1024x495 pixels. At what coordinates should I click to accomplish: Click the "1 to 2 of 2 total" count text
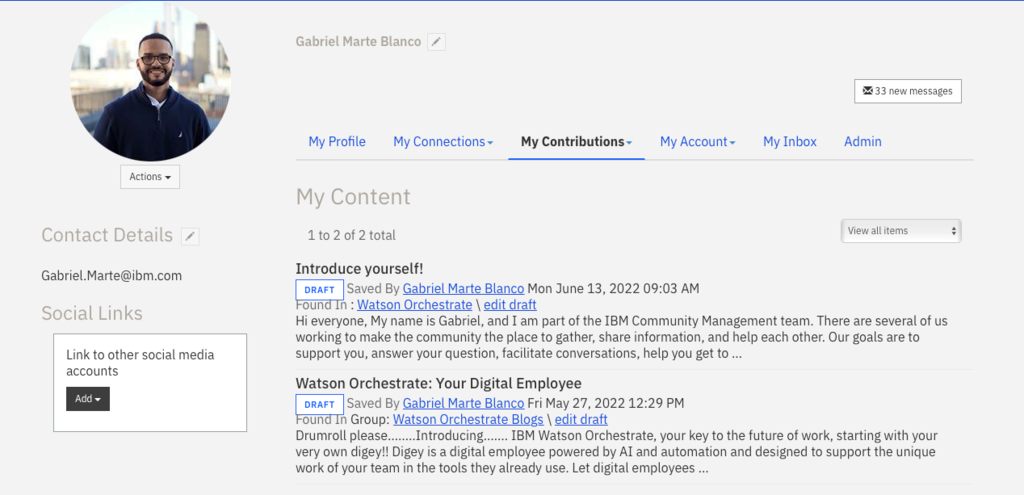tap(351, 235)
